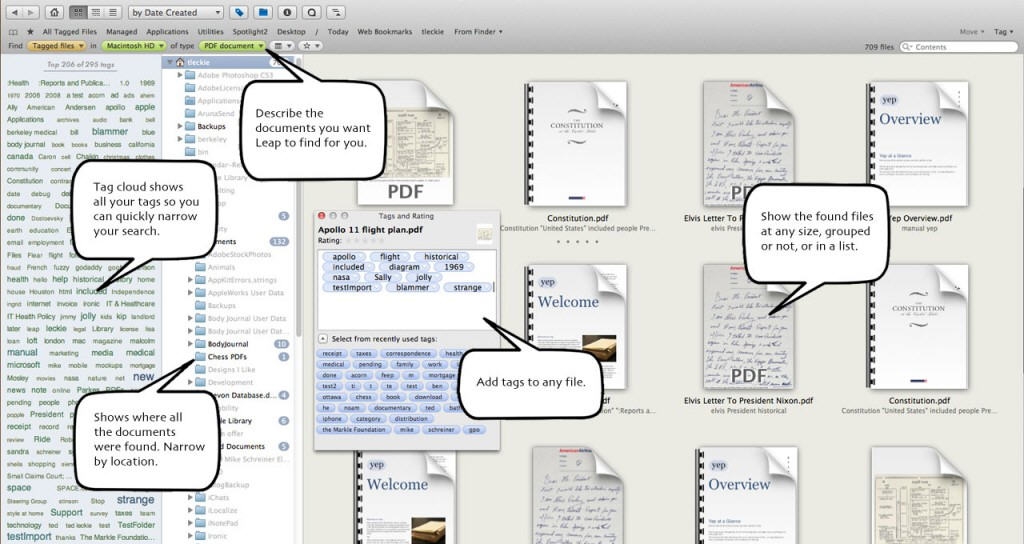Click the house icon beside tleckie

[x=180, y=62]
